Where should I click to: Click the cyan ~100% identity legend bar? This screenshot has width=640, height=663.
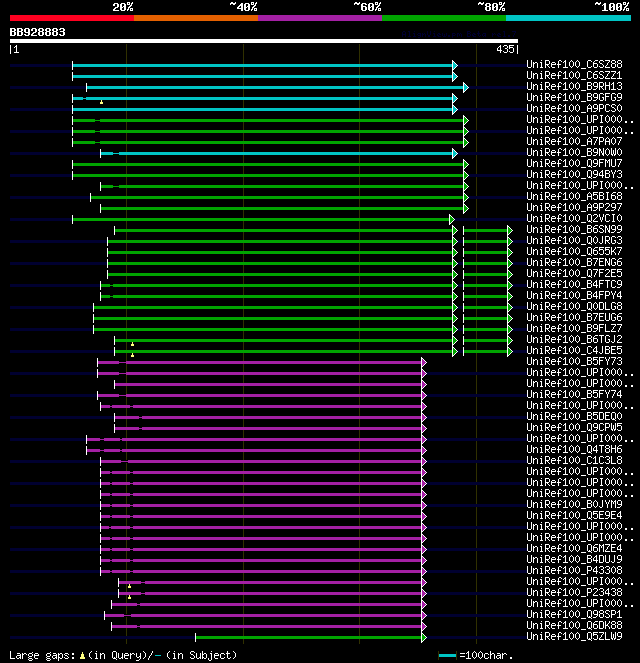coord(568,18)
